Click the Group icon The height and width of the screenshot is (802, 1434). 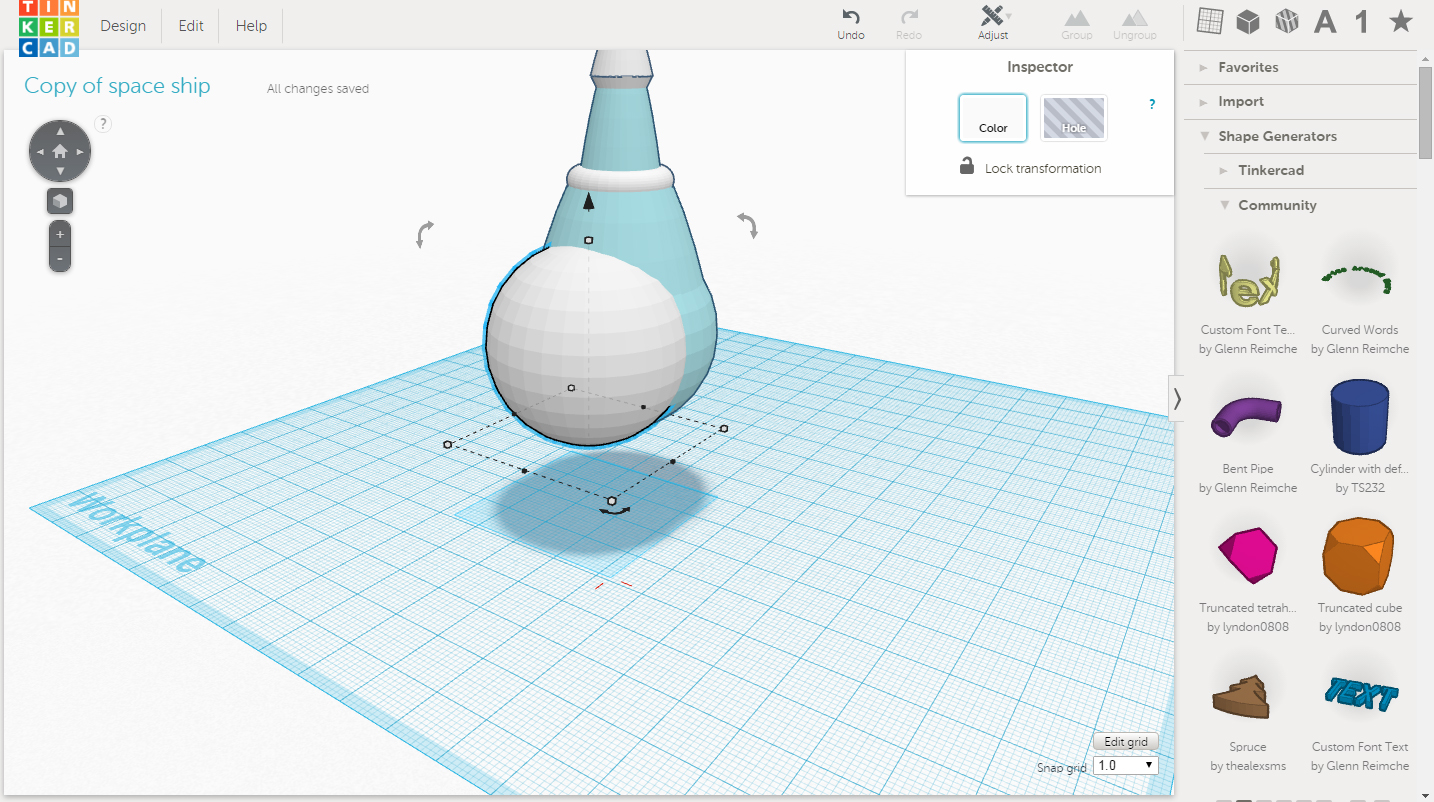(1076, 25)
